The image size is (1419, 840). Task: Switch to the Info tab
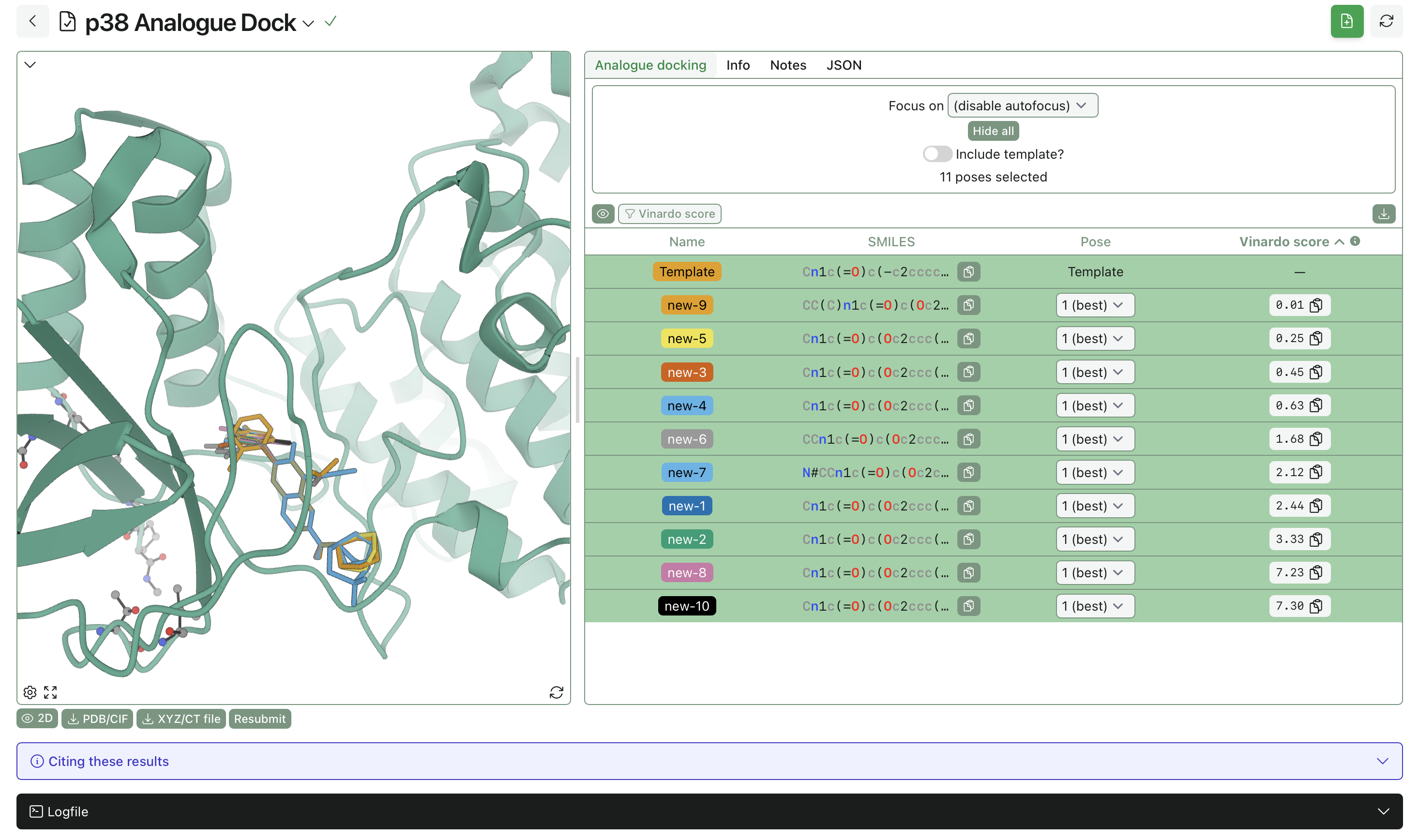[x=738, y=65]
